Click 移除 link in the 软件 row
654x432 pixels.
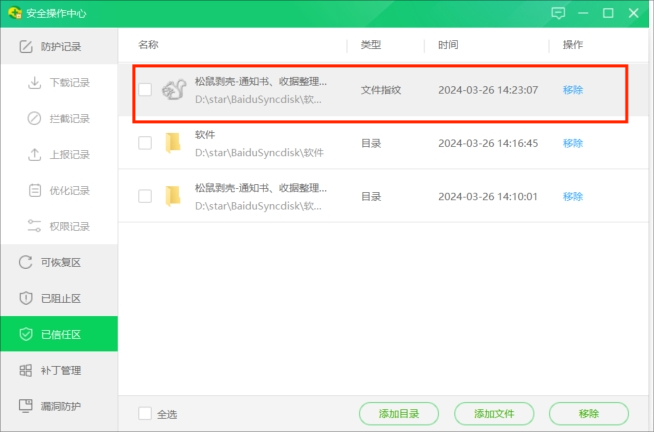pyautogui.click(x=572, y=143)
